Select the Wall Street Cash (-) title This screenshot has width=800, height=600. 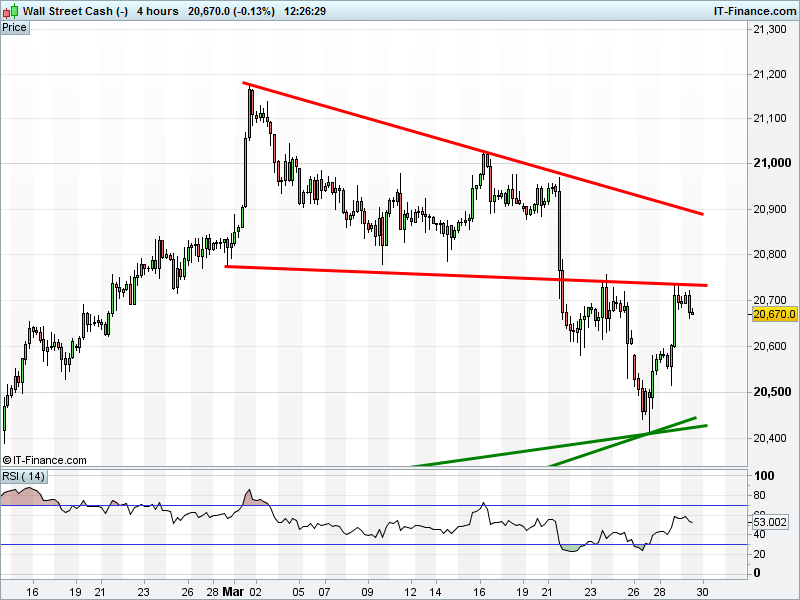click(x=76, y=11)
